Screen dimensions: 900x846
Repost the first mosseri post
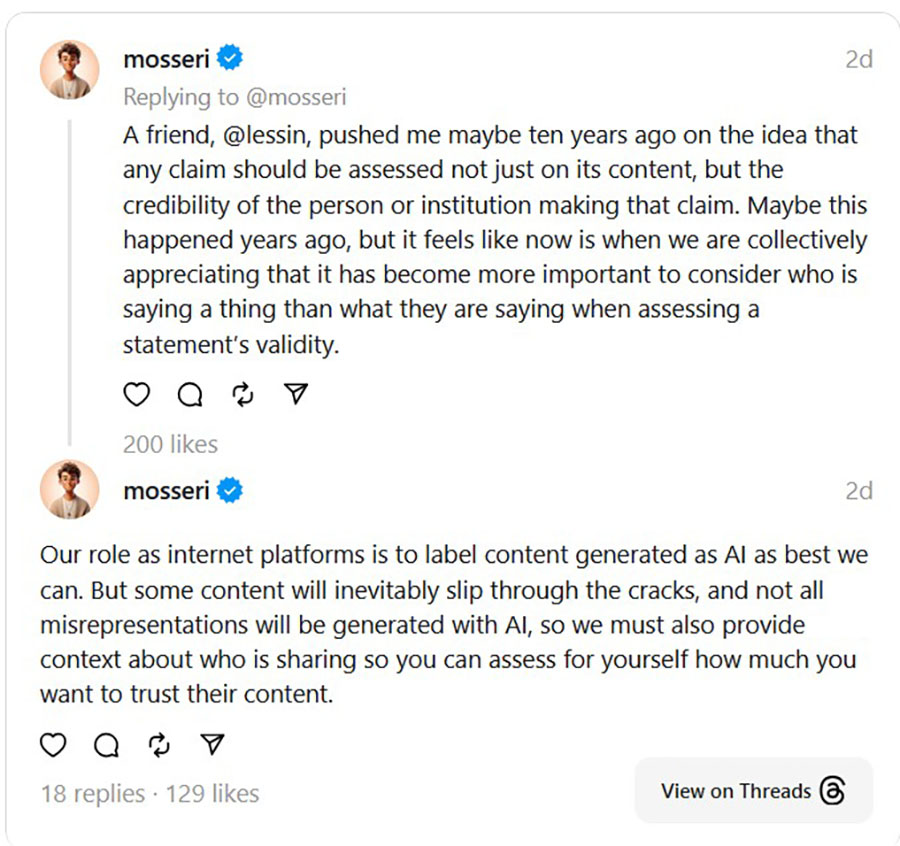(242, 395)
